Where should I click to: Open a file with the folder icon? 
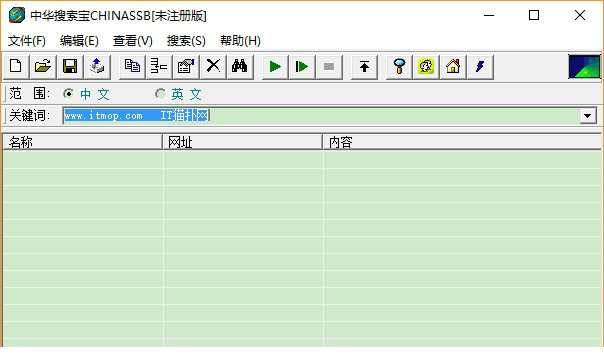pos(43,67)
